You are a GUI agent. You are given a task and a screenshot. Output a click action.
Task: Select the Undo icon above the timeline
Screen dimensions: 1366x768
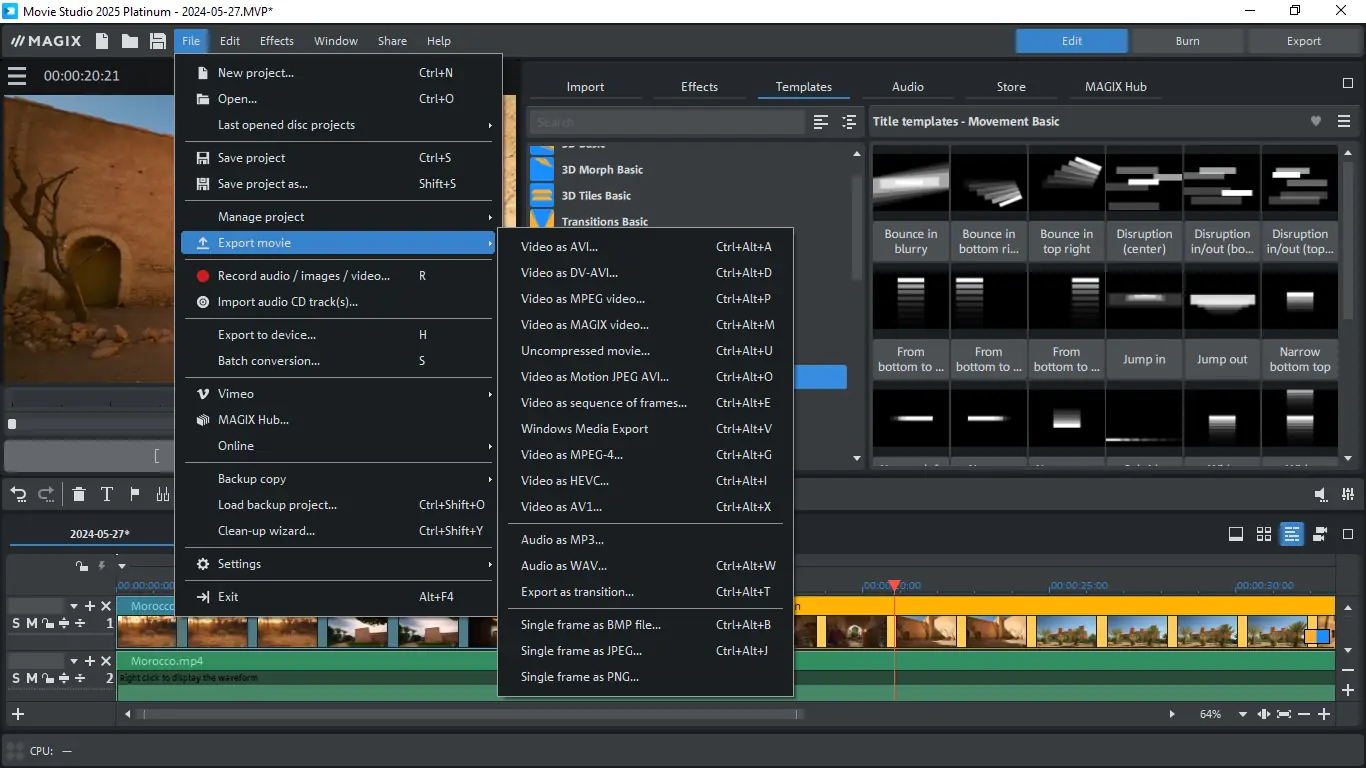coord(18,494)
